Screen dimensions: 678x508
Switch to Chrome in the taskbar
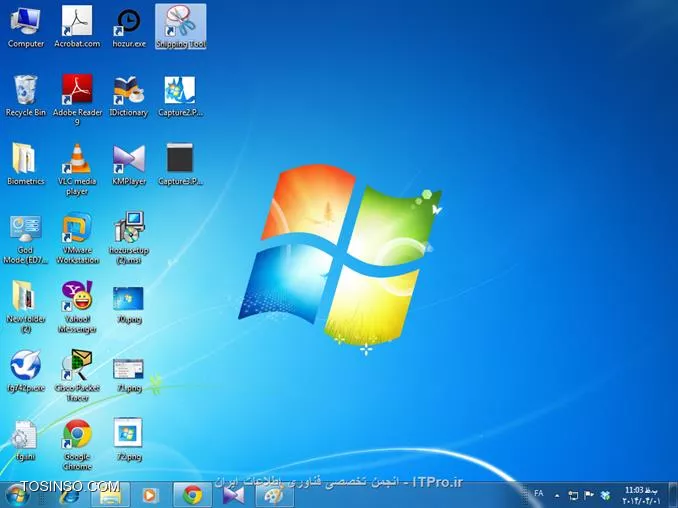pyautogui.click(x=193, y=495)
